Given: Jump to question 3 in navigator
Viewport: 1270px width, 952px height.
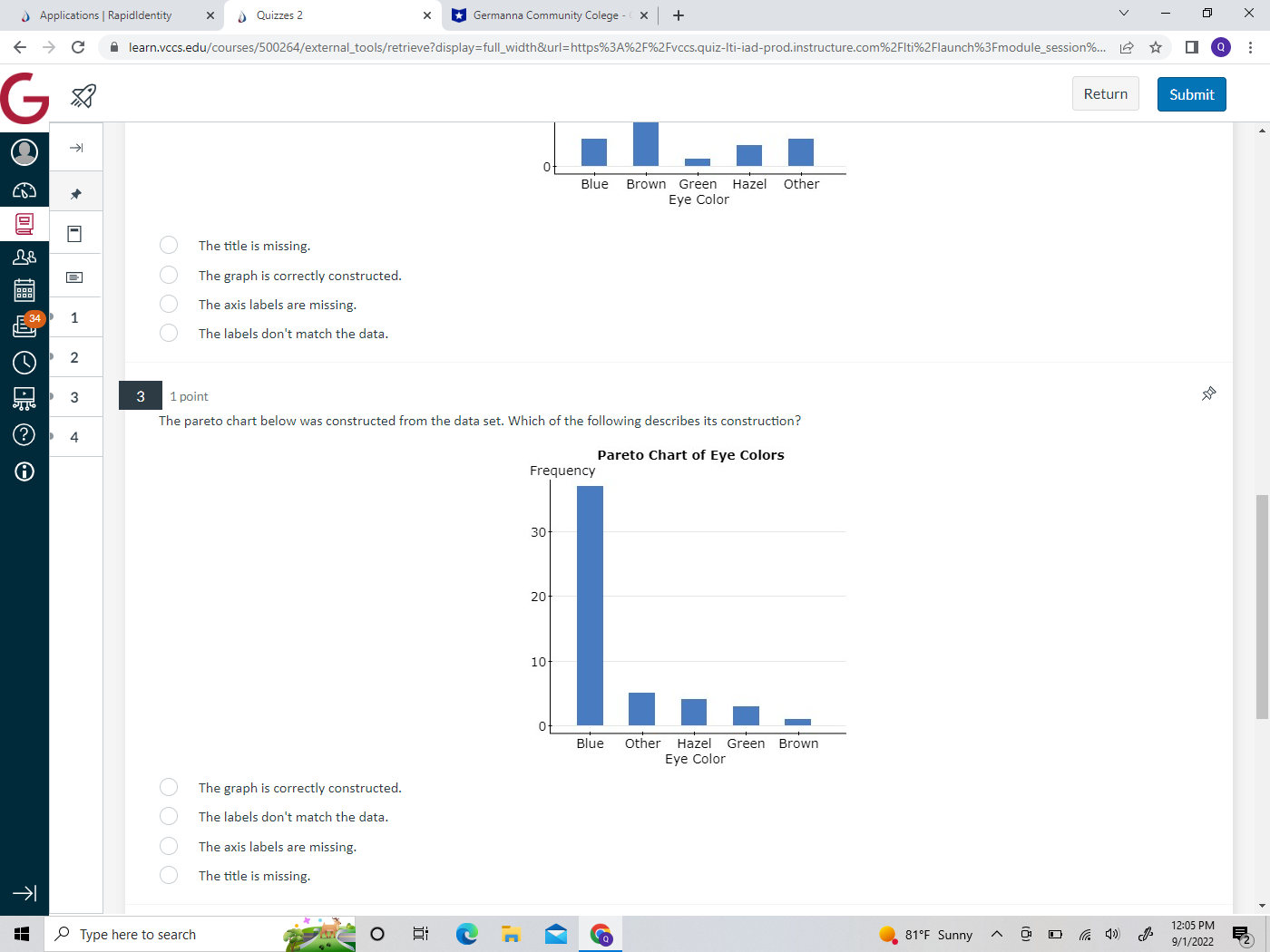Looking at the screenshot, I should 74,397.
